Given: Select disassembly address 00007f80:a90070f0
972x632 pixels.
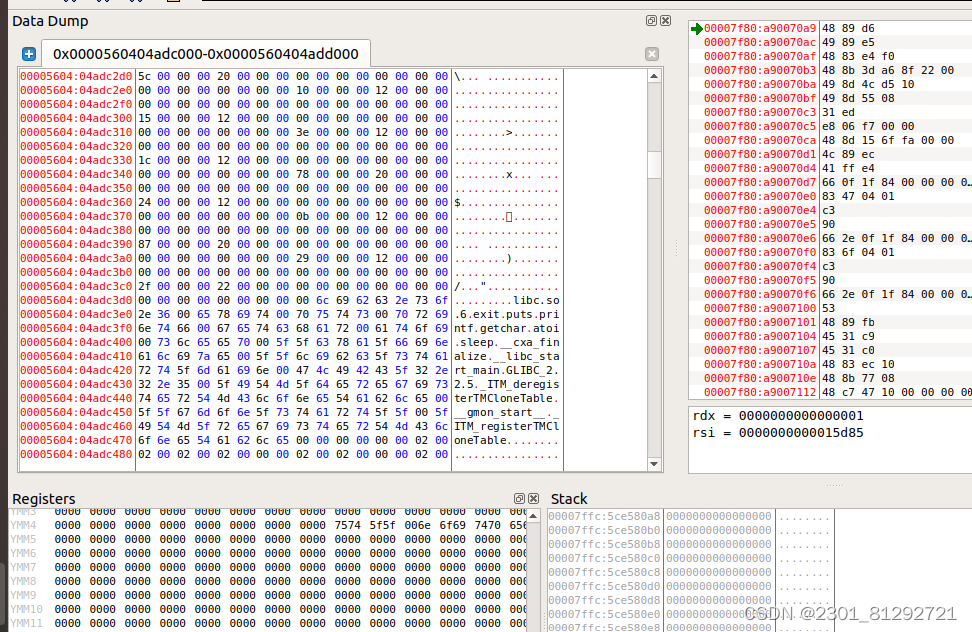Looking at the screenshot, I should (760, 252).
